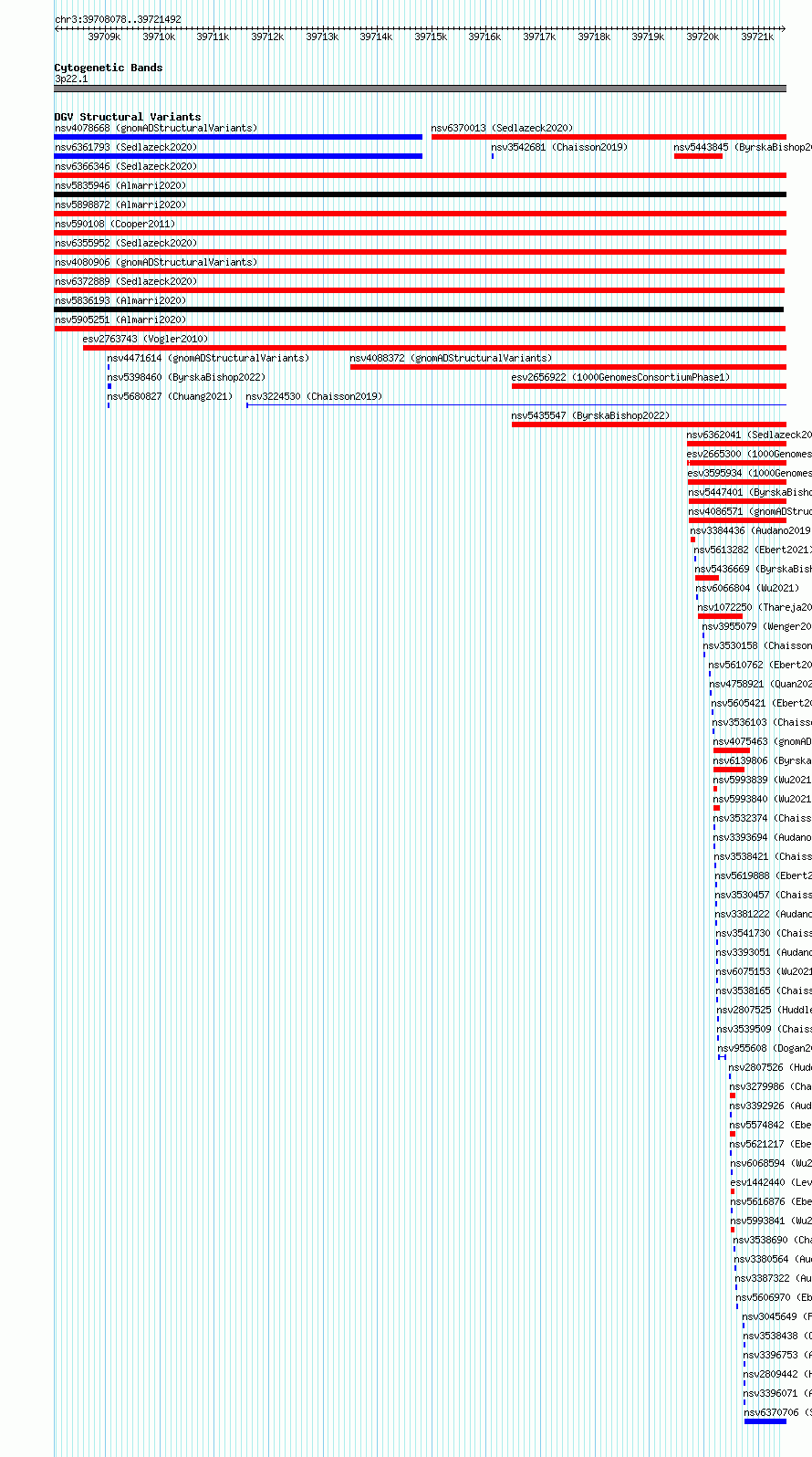812x1457 pixels.
Task: Select nsv6372889 (Sedlazeck2020) label
Action: (126, 281)
